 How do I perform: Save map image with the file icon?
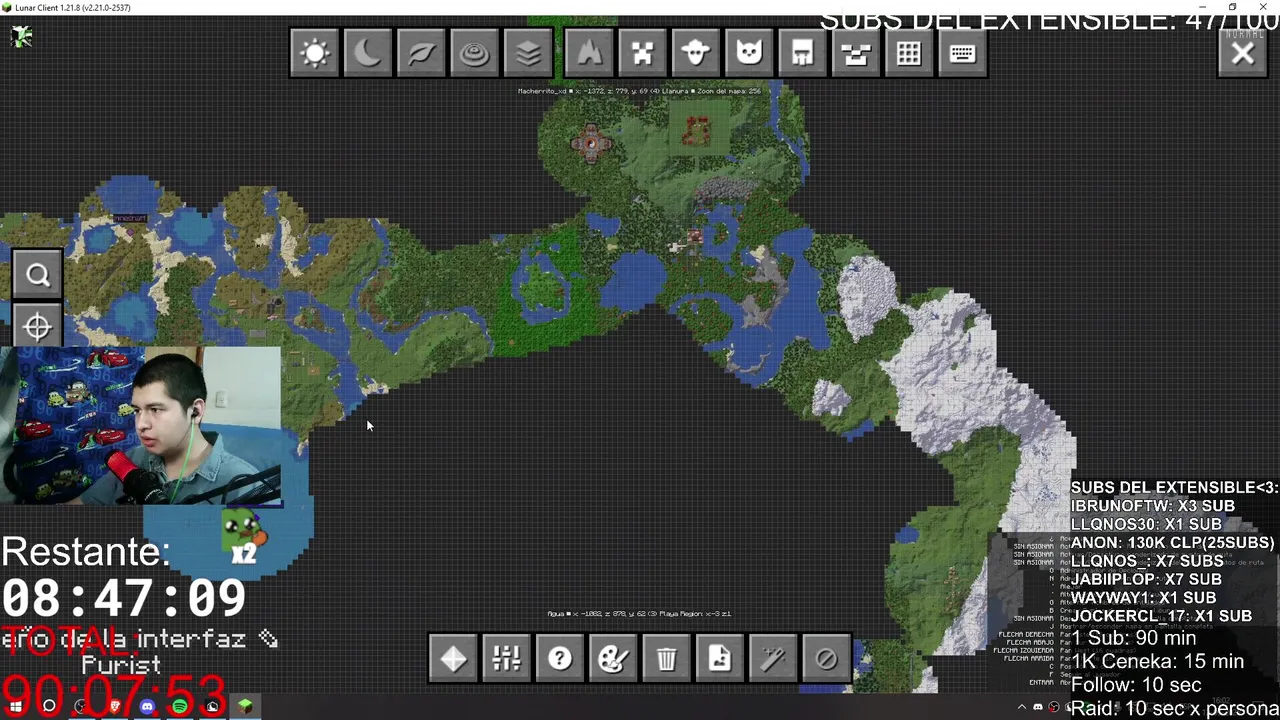click(x=720, y=658)
